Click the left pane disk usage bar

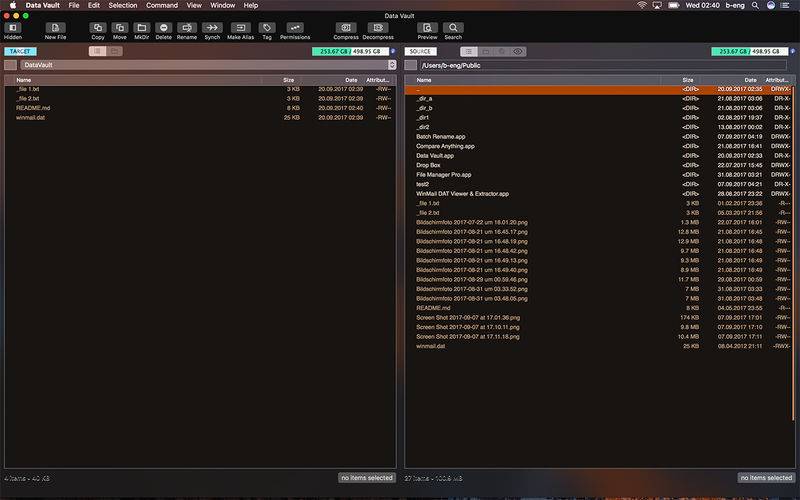click(351, 51)
